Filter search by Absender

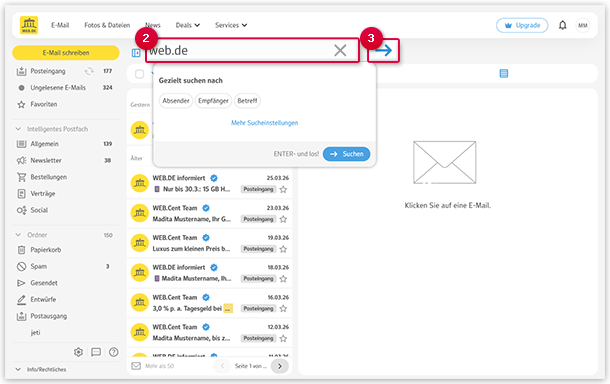tap(175, 101)
